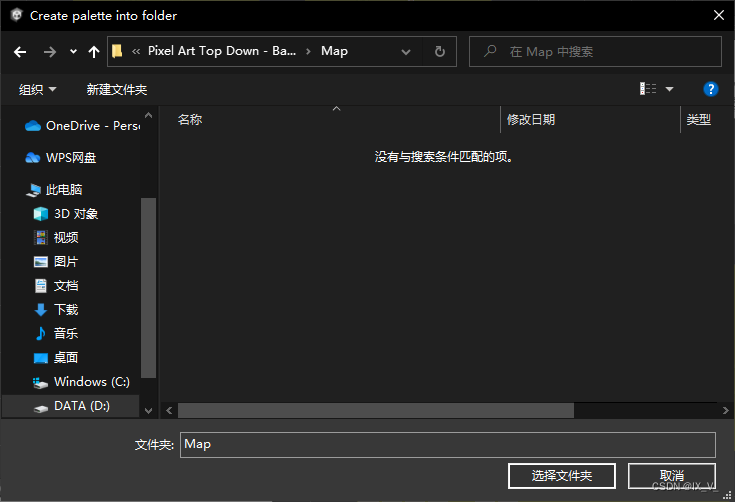Screen dimensions: 735x502
Task: Click horizontal scrollbar right arrow
Action: 725,411
